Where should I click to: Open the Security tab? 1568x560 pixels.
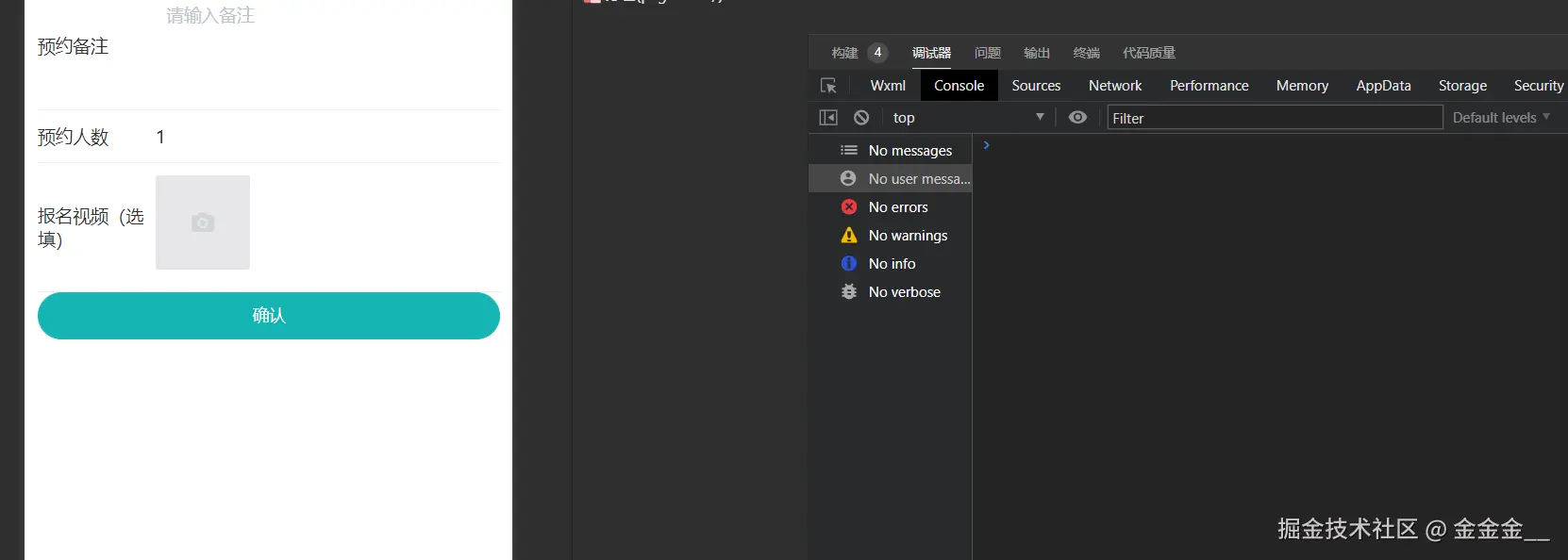[x=1539, y=86]
